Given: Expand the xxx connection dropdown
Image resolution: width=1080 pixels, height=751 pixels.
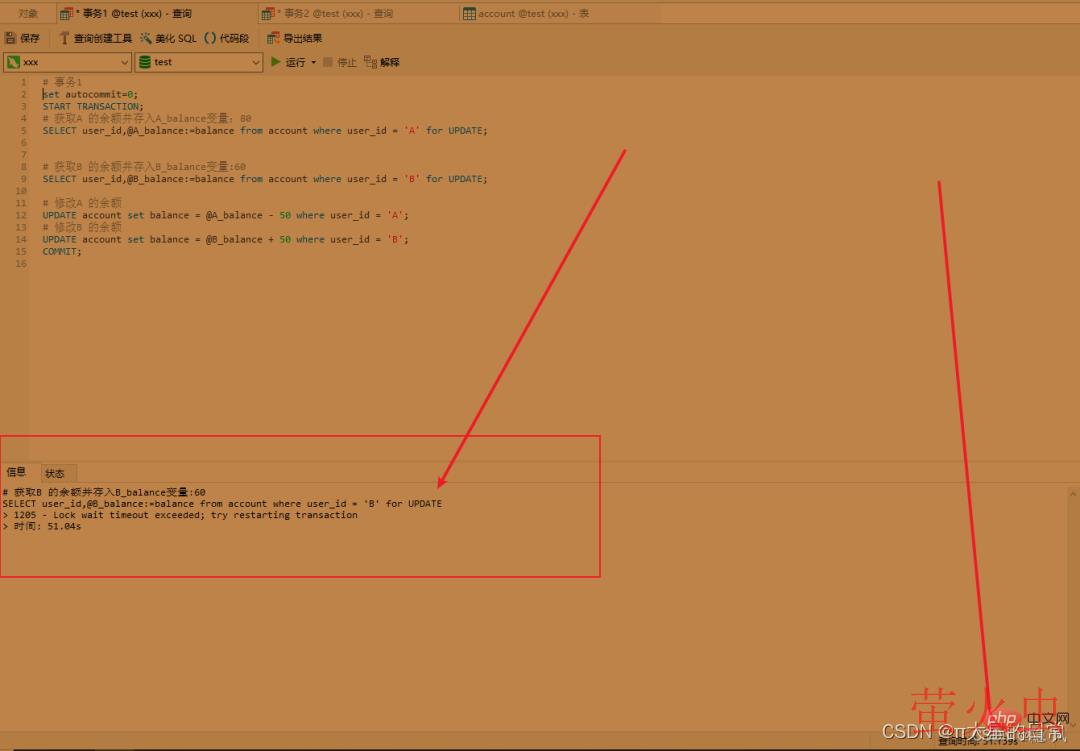Looking at the screenshot, I should click(x=125, y=62).
